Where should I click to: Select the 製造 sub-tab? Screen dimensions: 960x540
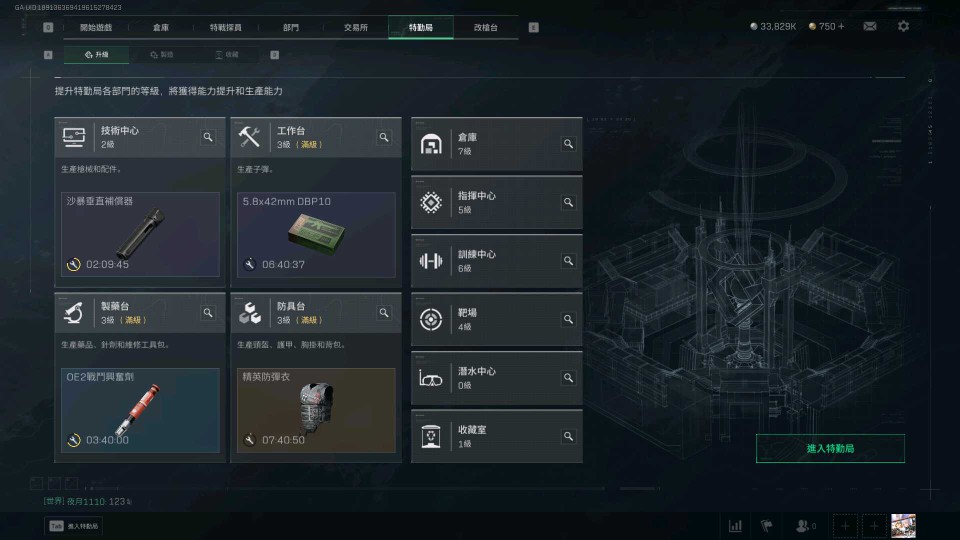pyautogui.click(x=162, y=54)
